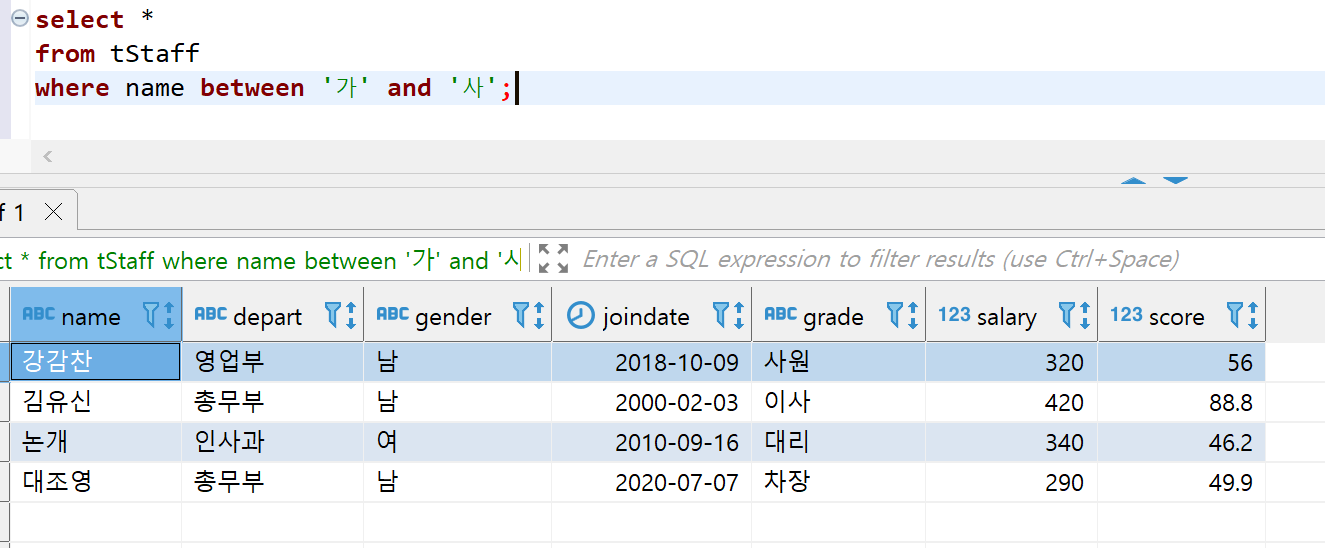Select the salary cell 320
1325x548 pixels.
click(x=1011, y=362)
